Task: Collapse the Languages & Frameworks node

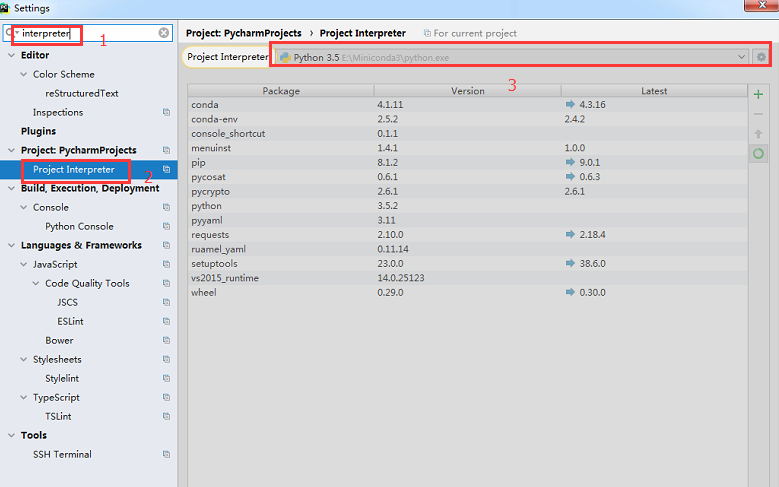Action: pyautogui.click(x=11, y=245)
